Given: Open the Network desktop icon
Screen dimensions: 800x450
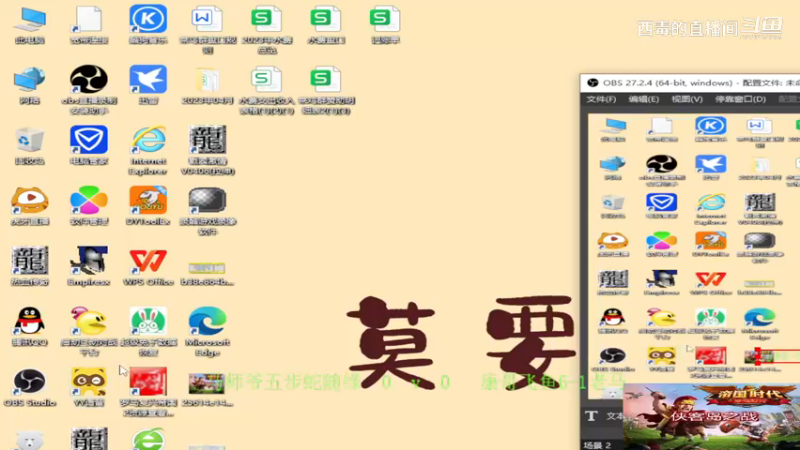Looking at the screenshot, I should tap(30, 85).
